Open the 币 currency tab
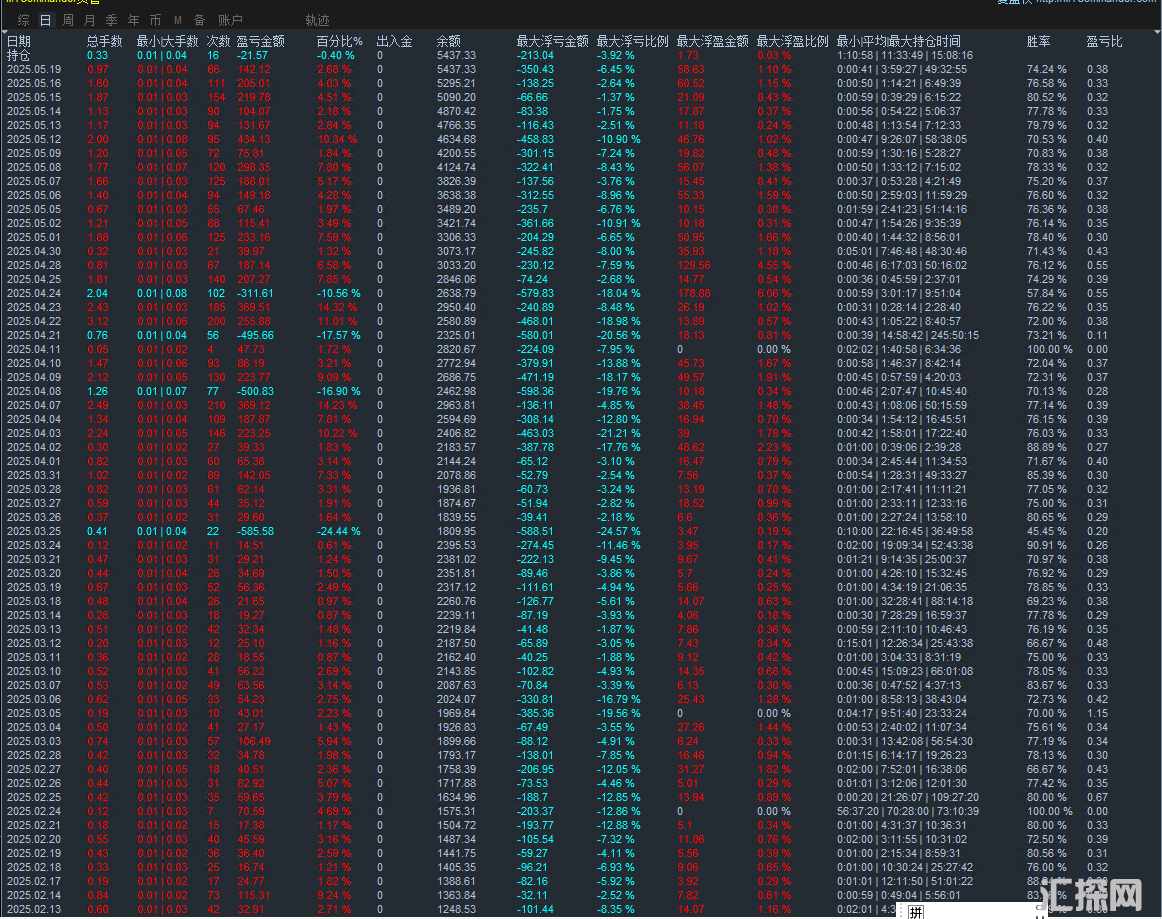This screenshot has height=919, width=1162. click(x=155, y=20)
